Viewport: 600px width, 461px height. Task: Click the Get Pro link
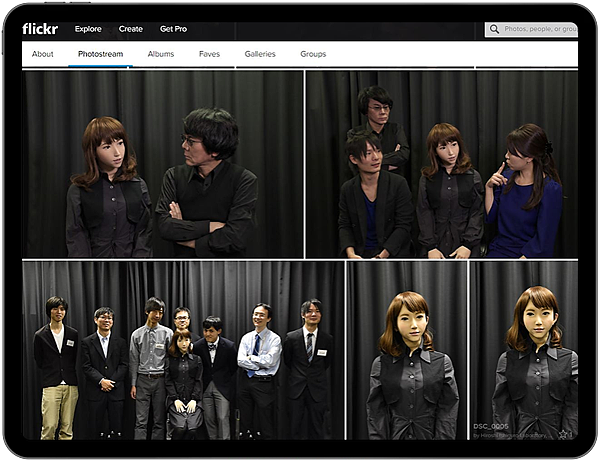(174, 30)
